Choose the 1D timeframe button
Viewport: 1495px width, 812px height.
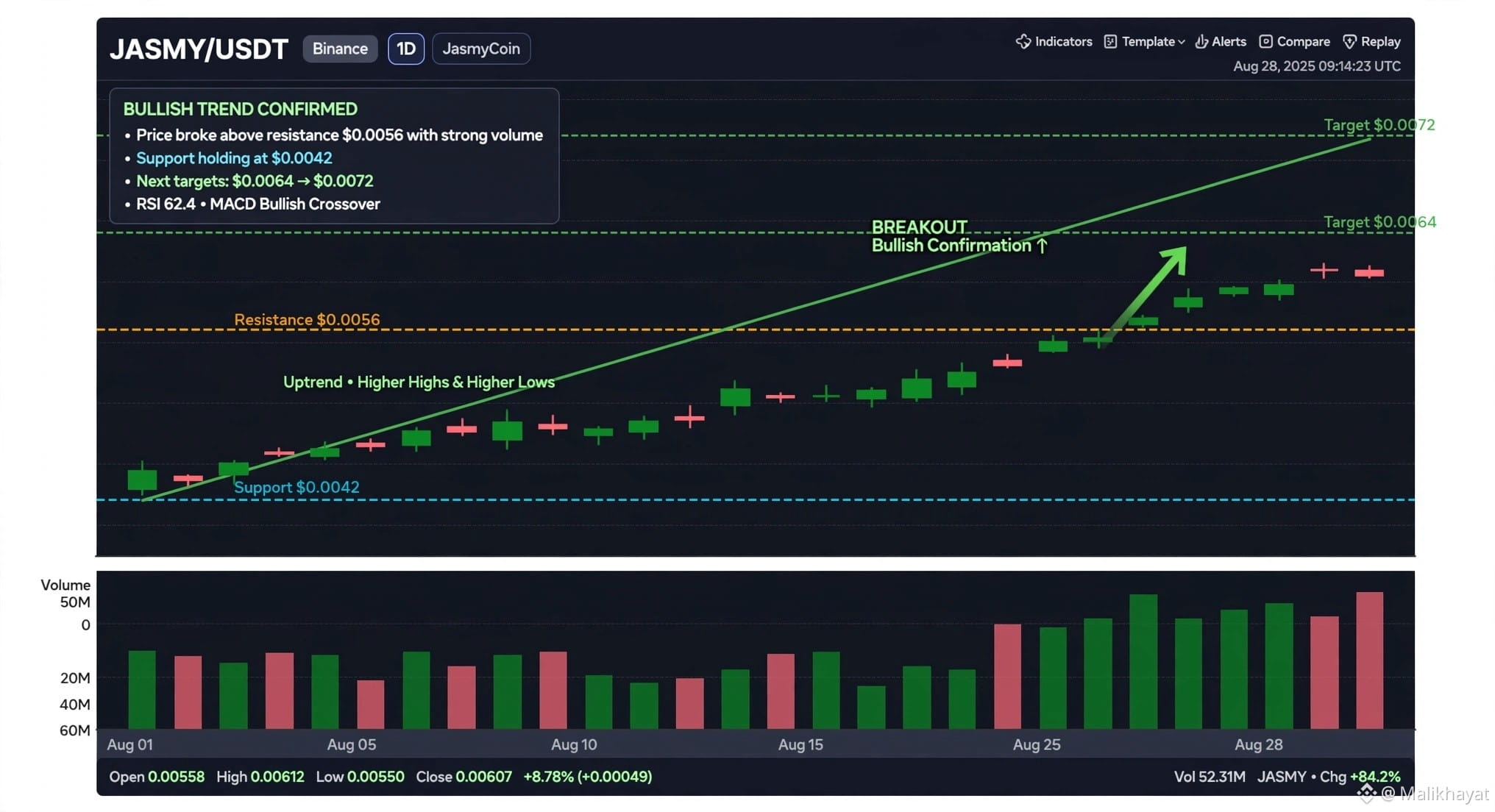[x=406, y=49]
